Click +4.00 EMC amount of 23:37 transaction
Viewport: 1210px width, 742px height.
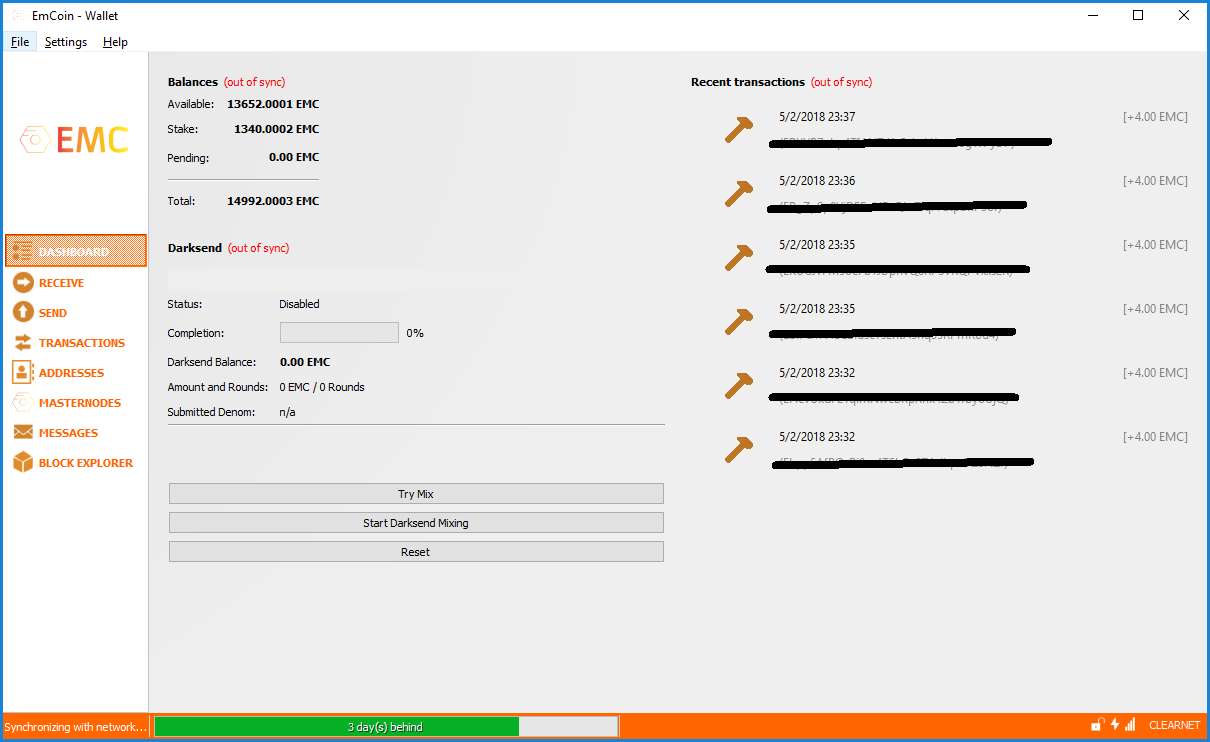[1155, 117]
